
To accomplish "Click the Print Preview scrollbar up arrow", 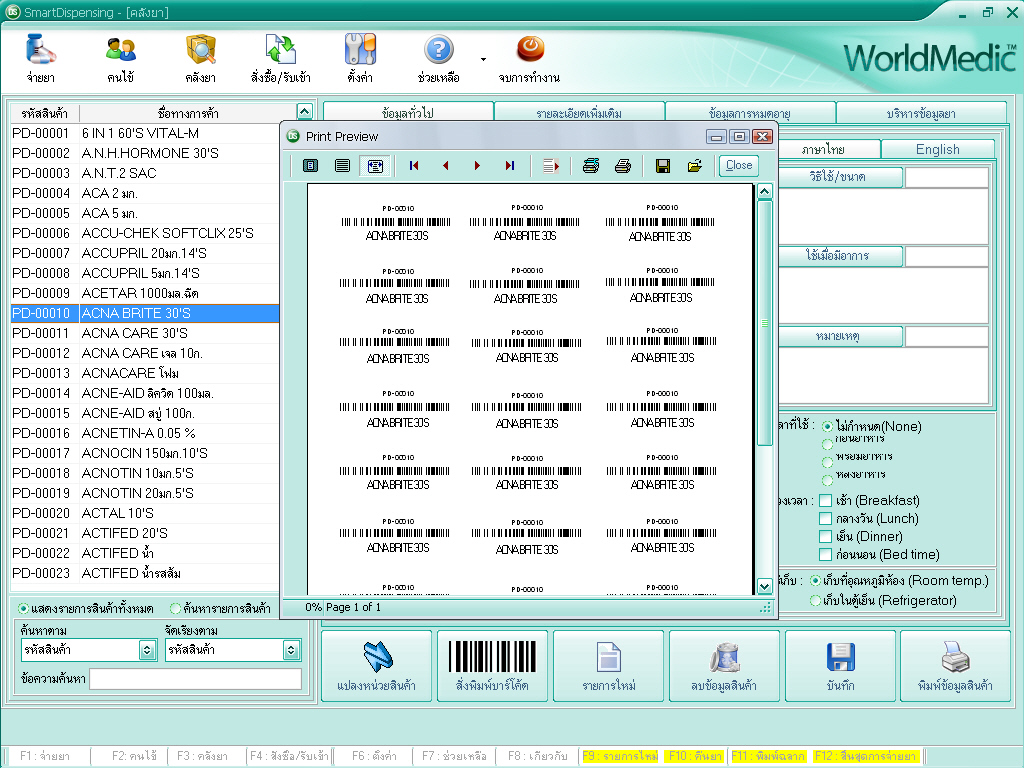I will point(765,191).
